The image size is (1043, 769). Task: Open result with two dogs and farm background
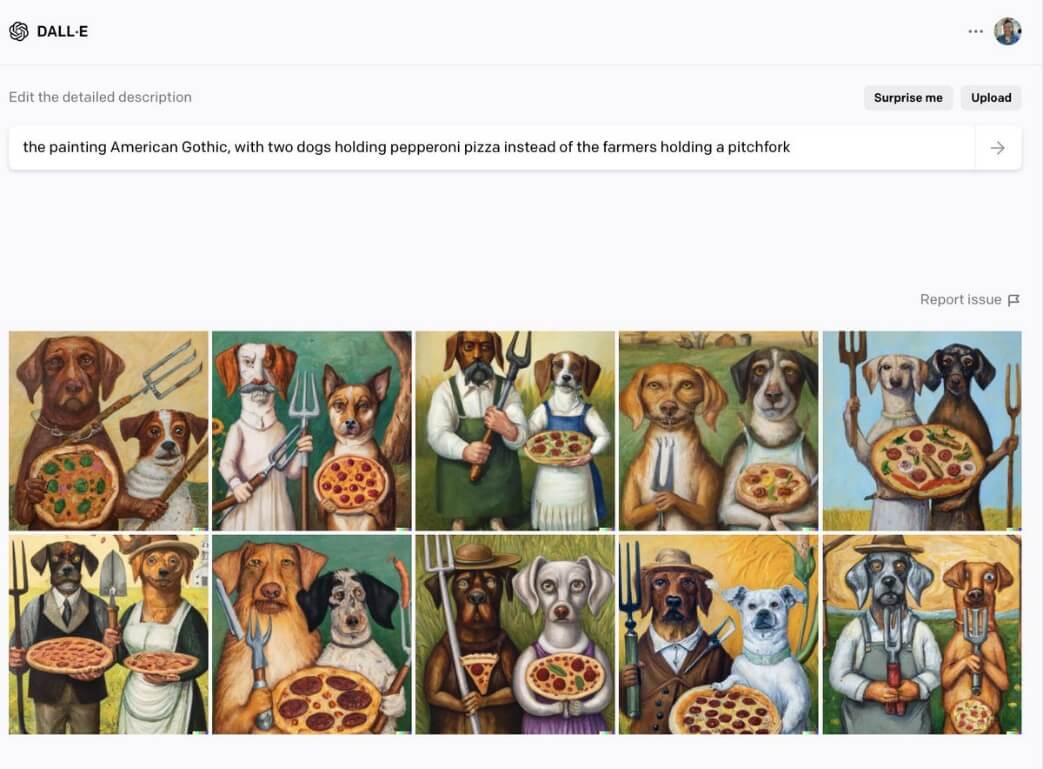point(718,430)
